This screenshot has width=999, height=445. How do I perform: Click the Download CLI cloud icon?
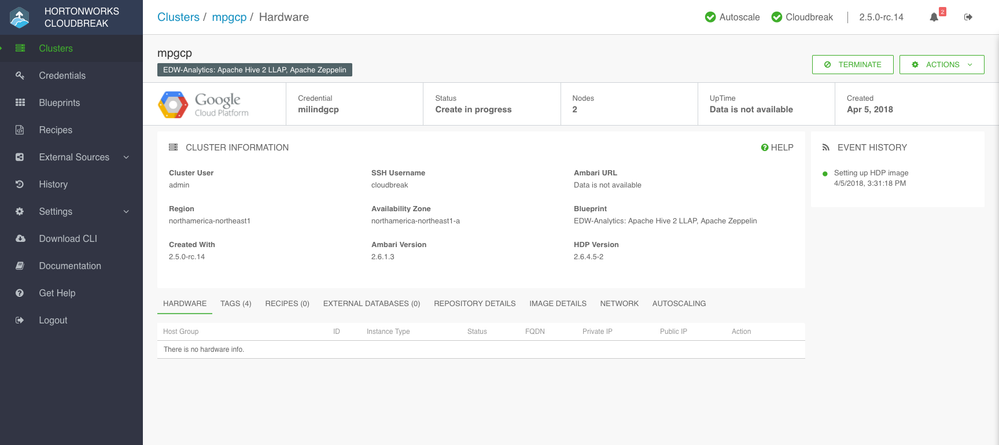point(20,239)
